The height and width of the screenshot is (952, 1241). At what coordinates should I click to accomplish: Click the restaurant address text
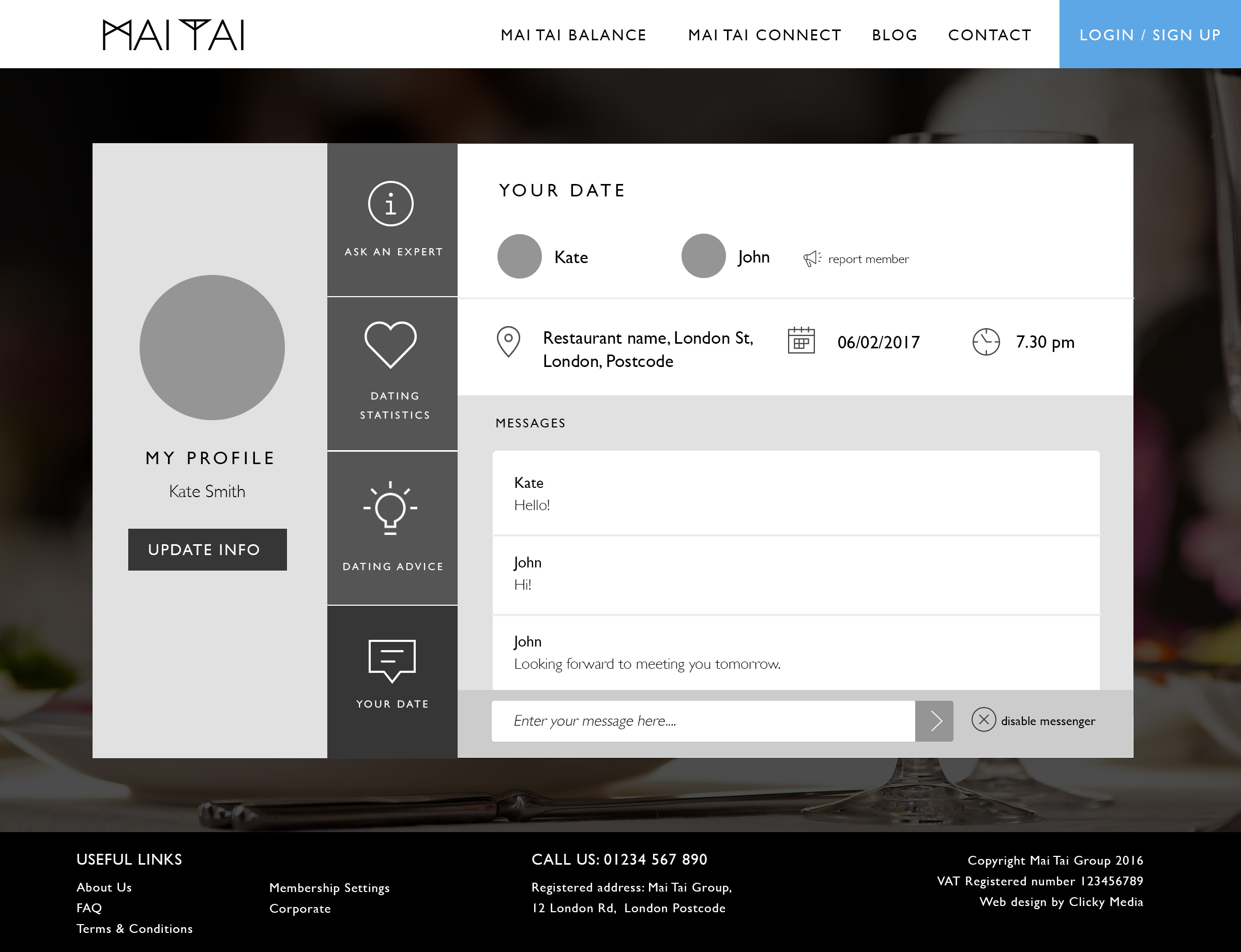[648, 349]
